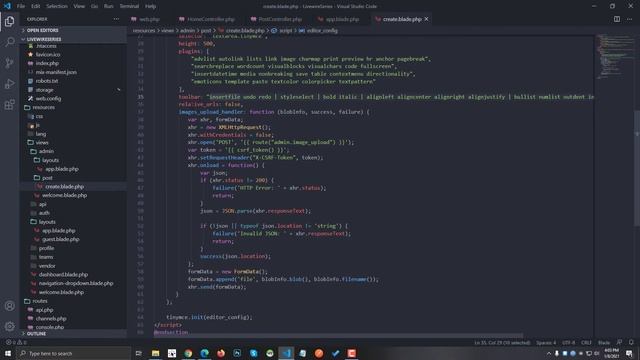This screenshot has height=360, width=640.
Task: Open web.config file
Action: coord(48,98)
